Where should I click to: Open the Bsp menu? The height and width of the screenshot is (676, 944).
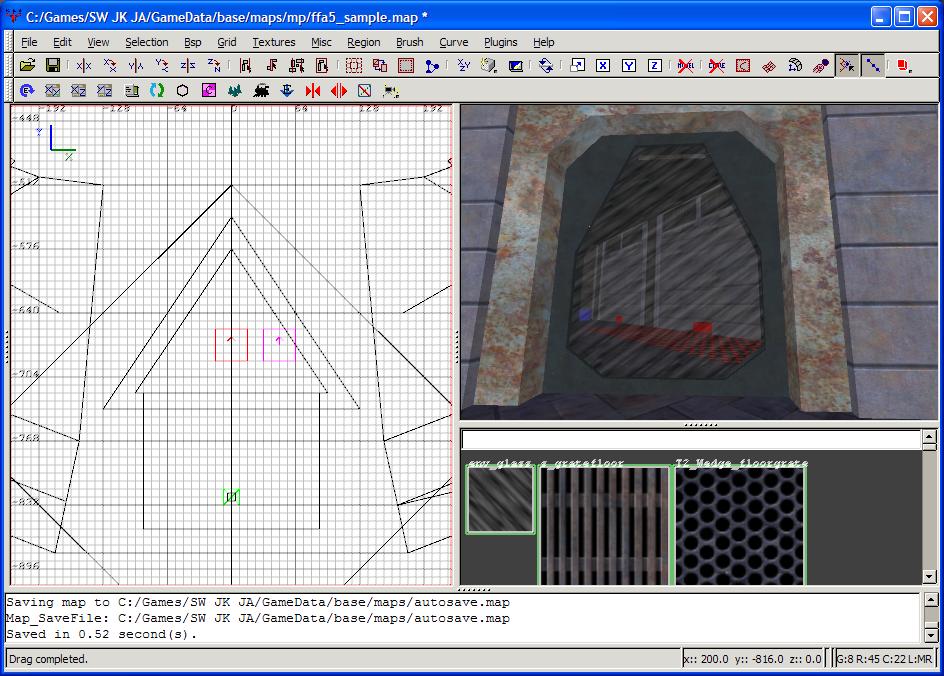(x=193, y=42)
